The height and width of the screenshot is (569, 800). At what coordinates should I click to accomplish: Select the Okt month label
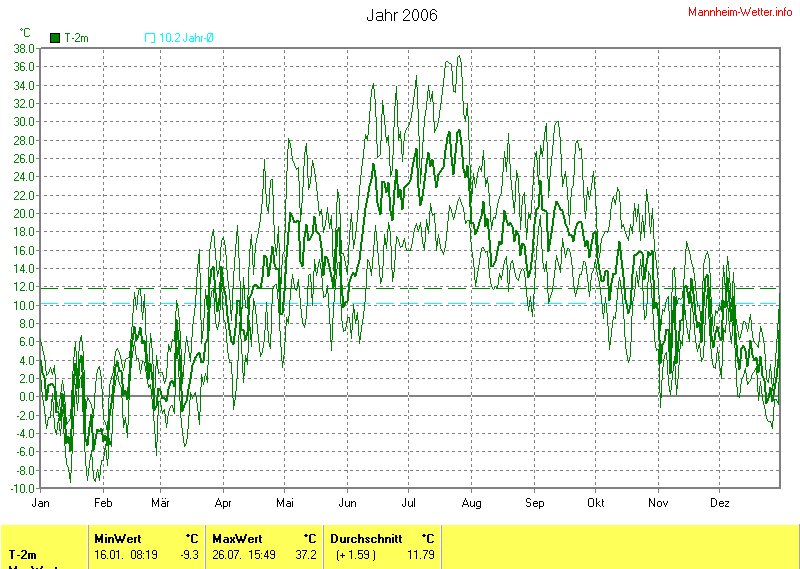(x=596, y=502)
